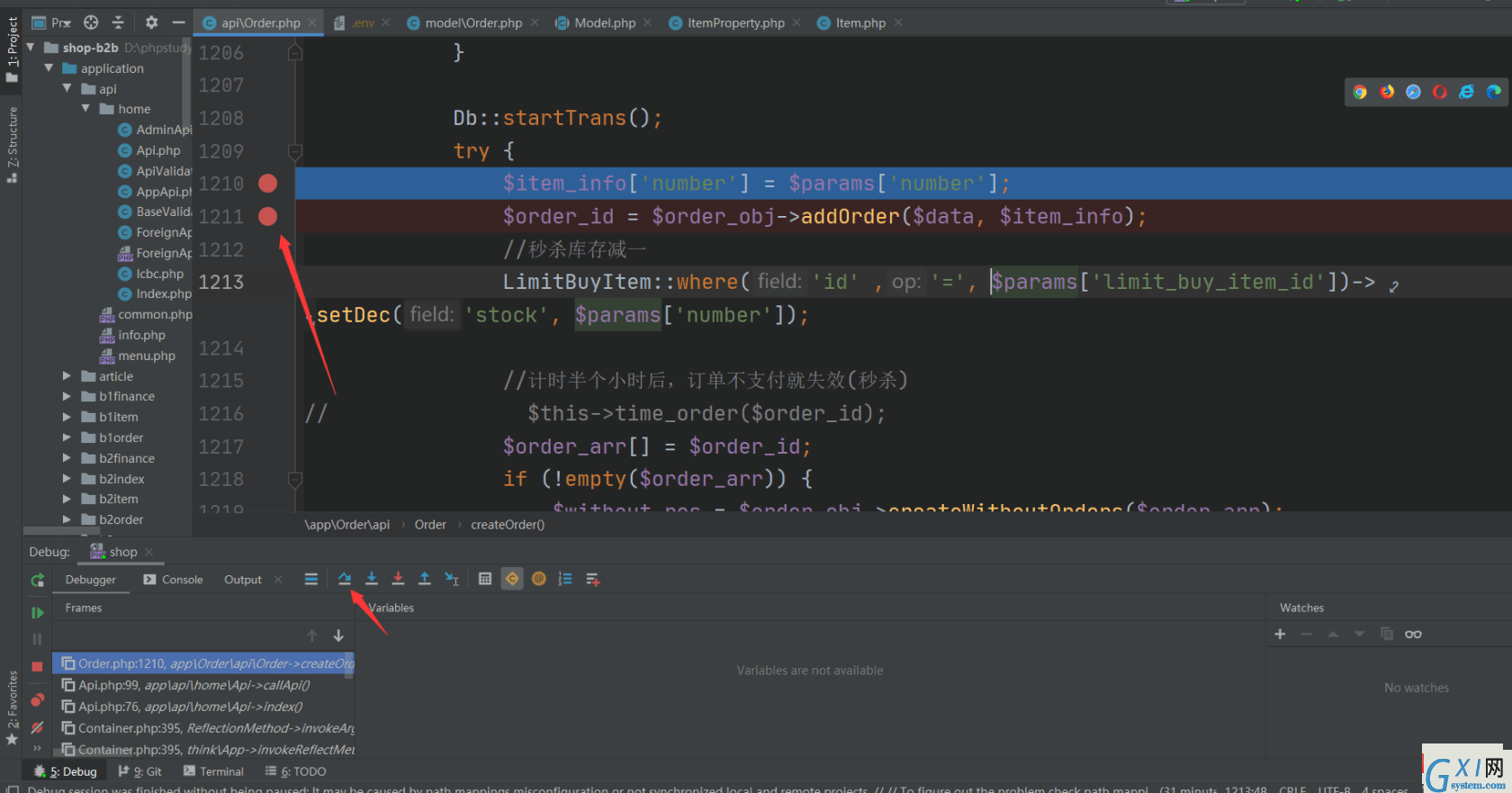Click Show Execution Point icon in debug toolbar

(x=311, y=579)
